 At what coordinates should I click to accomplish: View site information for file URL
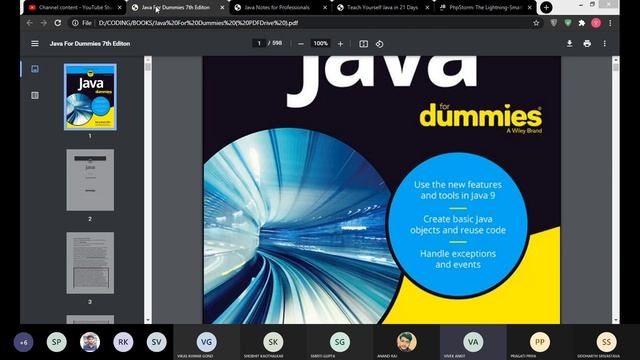(75, 23)
